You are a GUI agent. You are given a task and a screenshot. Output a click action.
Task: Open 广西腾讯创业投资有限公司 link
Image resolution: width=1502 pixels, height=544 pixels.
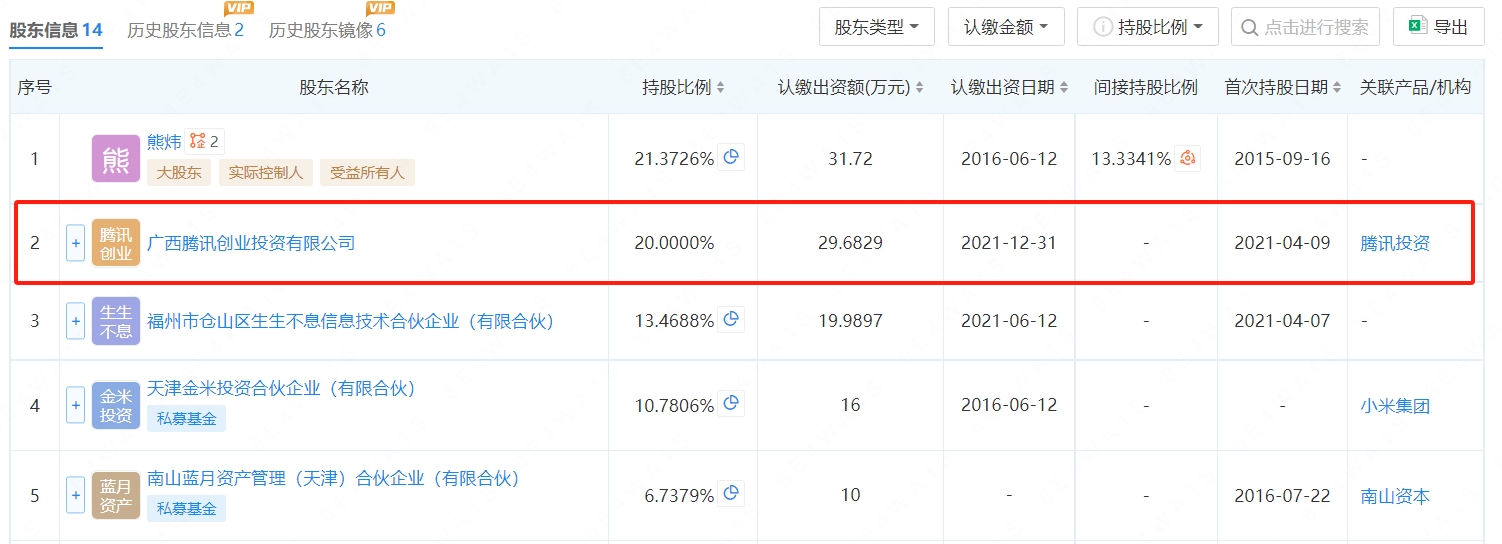[x=251, y=243]
